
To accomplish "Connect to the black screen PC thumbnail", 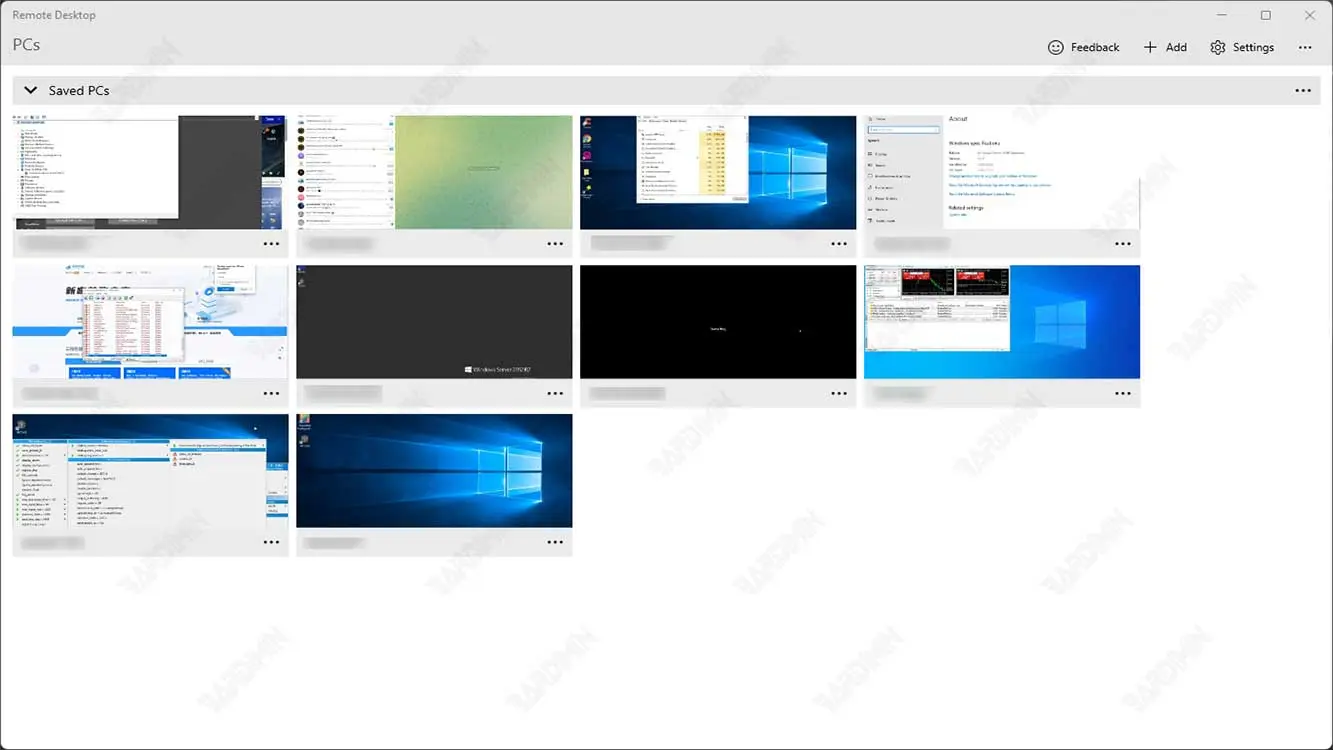I will click(x=718, y=321).
